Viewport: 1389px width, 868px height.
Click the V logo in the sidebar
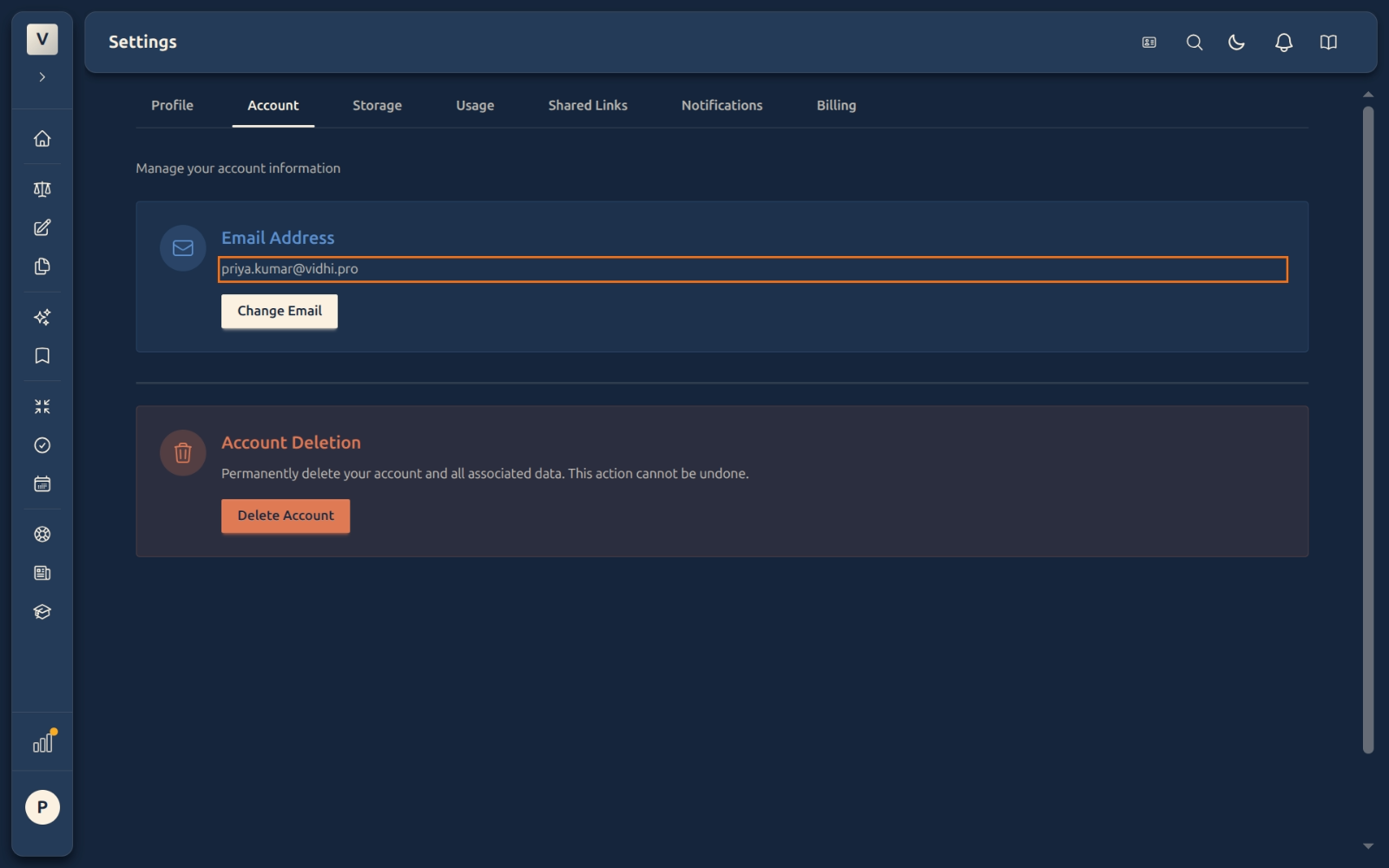coord(42,39)
